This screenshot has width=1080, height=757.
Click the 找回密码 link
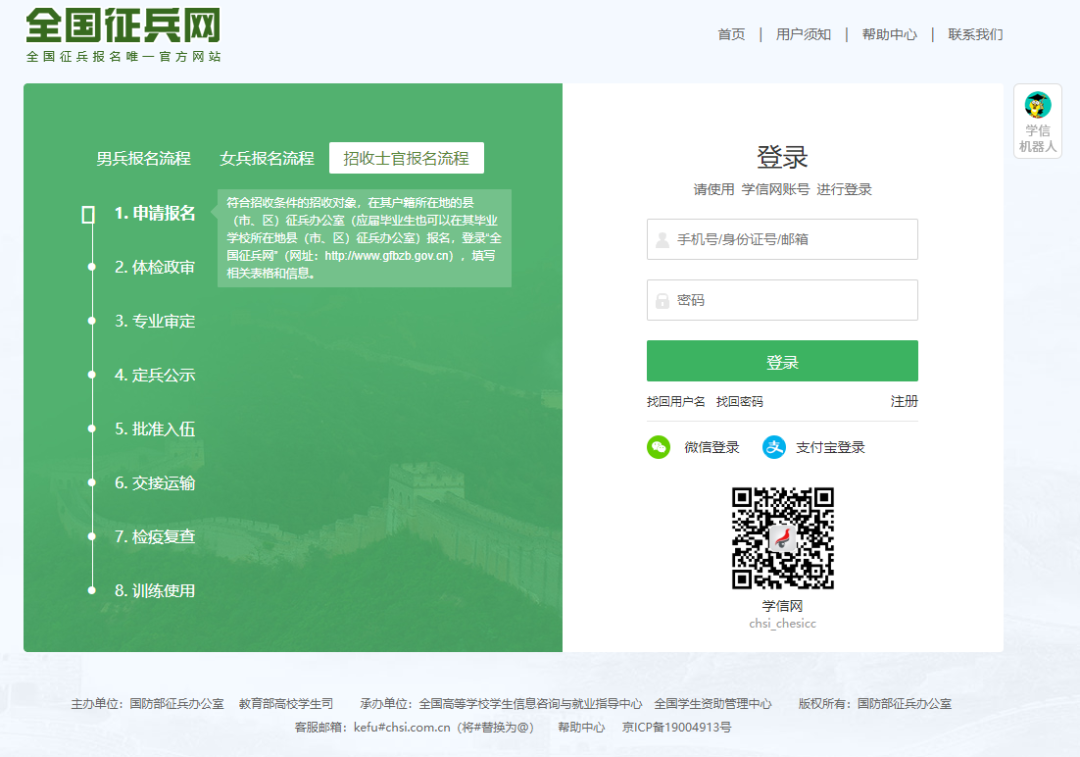click(x=739, y=402)
